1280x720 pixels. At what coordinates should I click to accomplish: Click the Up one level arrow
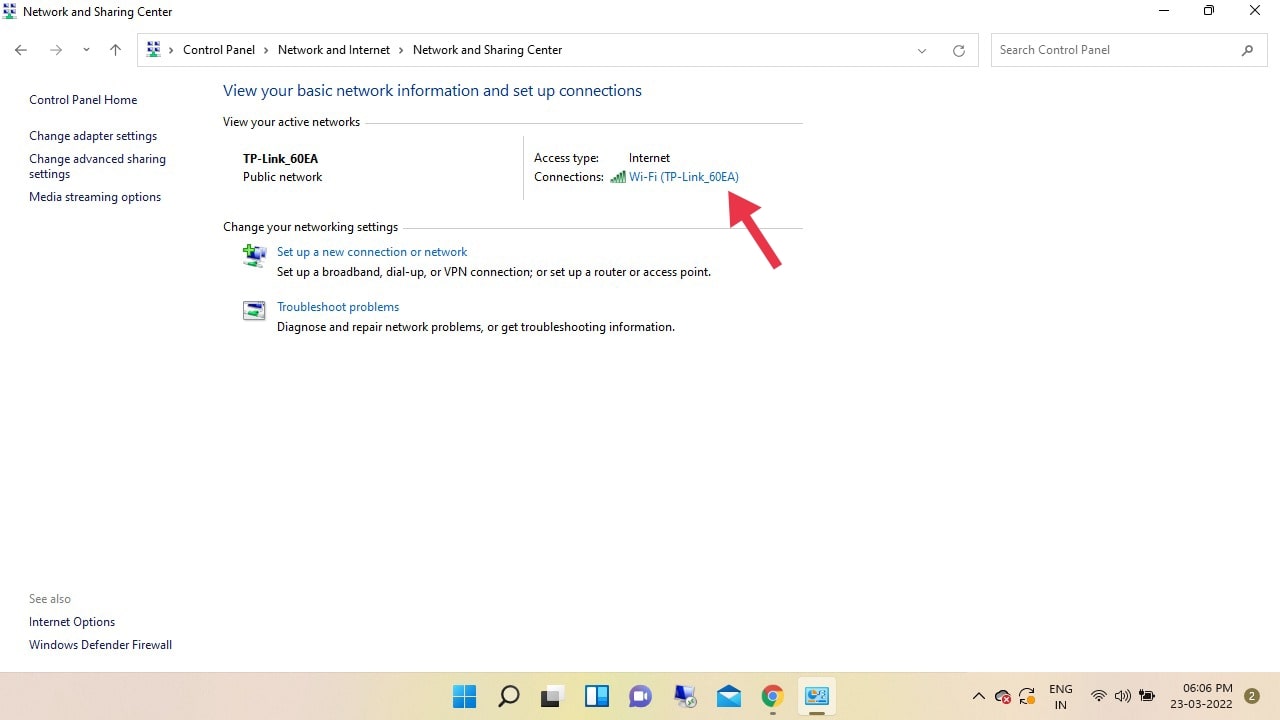coord(115,50)
